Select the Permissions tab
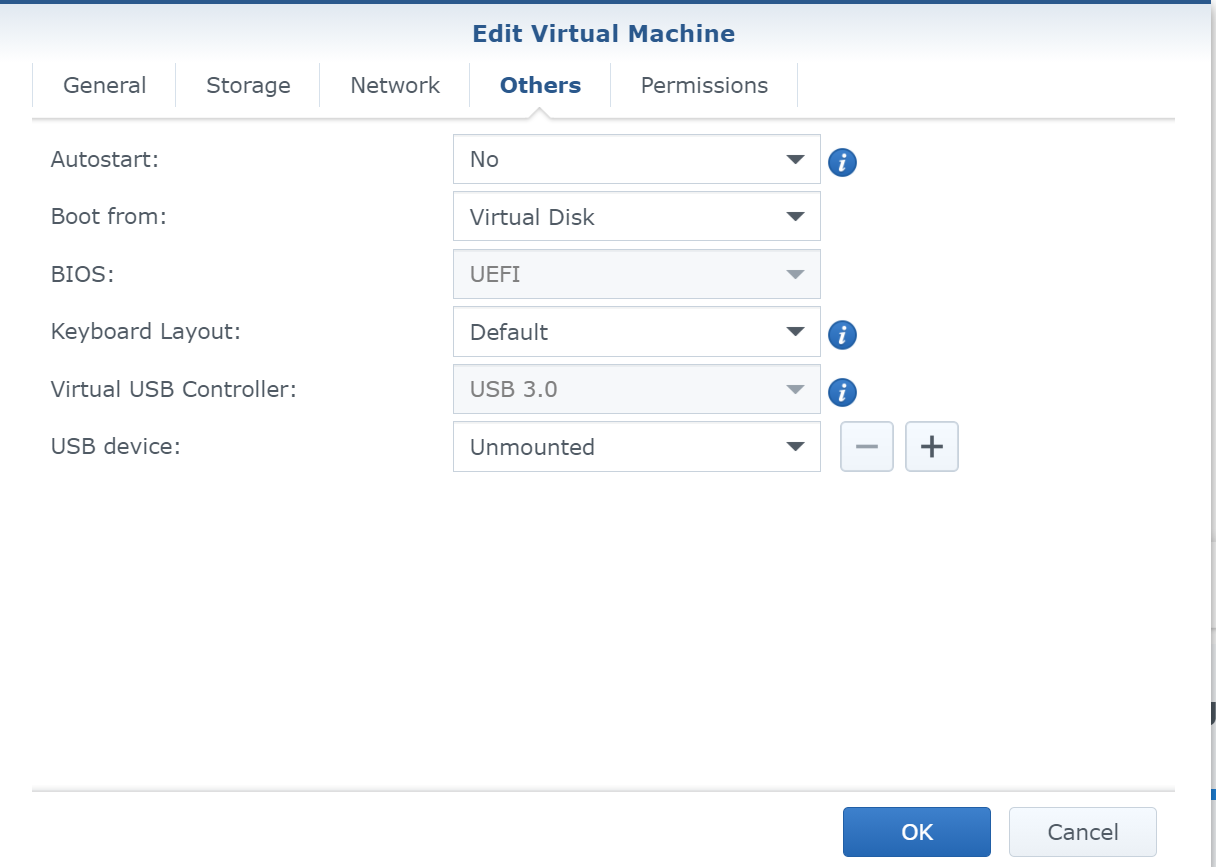Viewport: 1216px width, 867px height. coord(704,85)
